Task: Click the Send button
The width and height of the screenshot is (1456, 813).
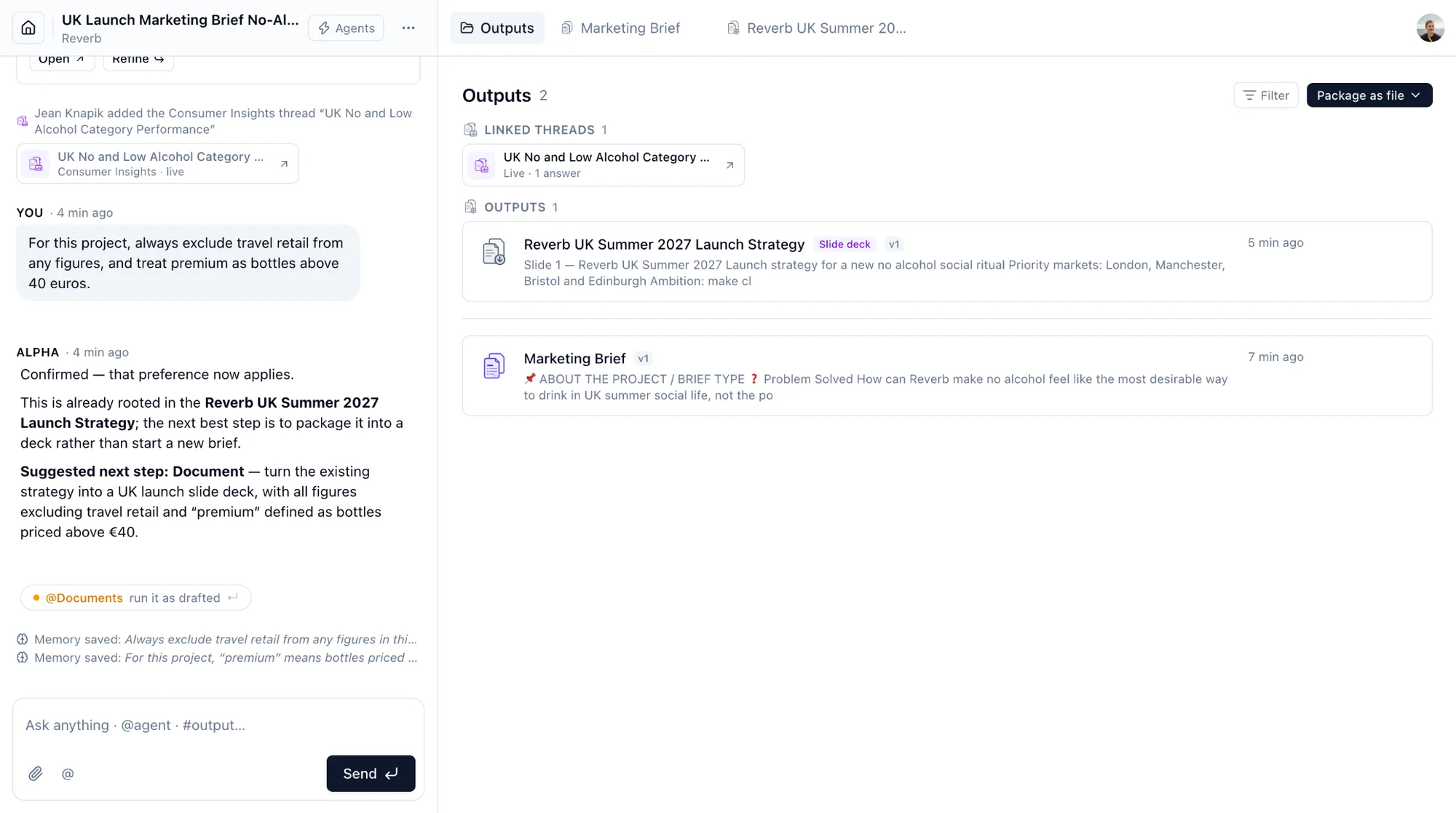Action: pos(371,773)
